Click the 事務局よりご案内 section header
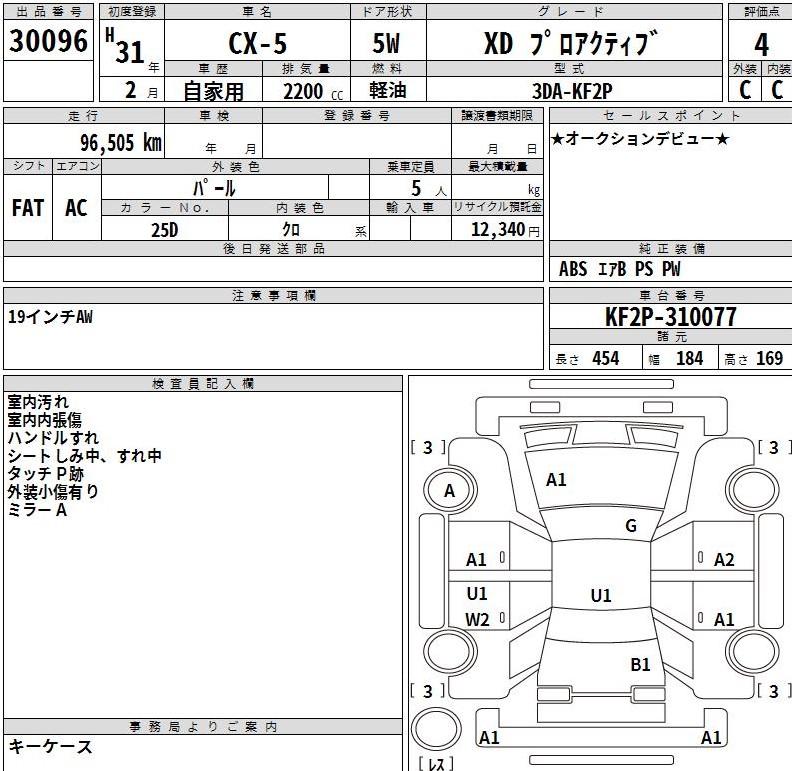This screenshot has width=792, height=771. 203,727
